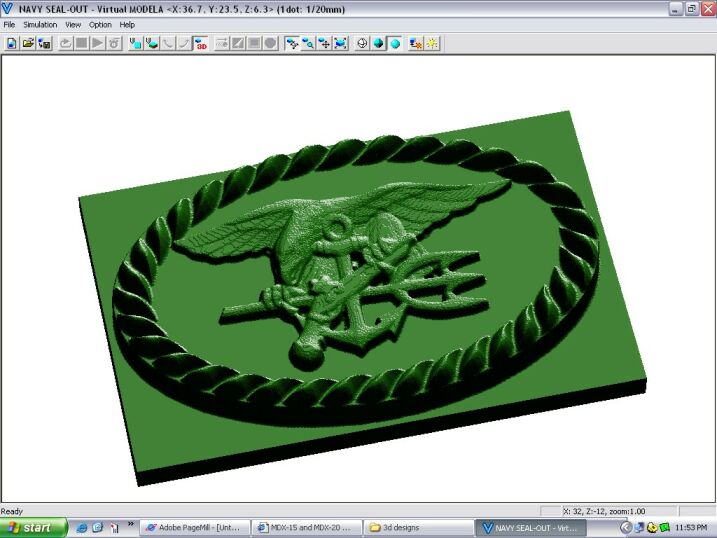This screenshot has height=538, width=717.
Task: Select the rotate view tool icon
Action: point(291,43)
